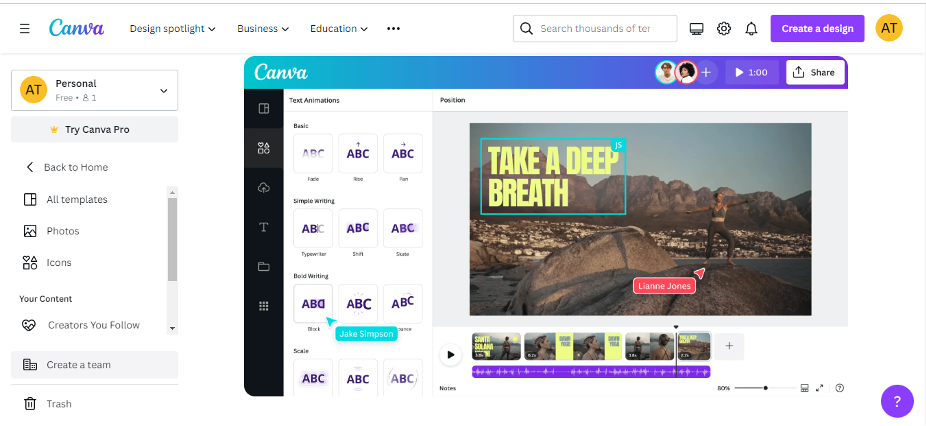Screen dimensions: 926x426
Task: Click the small editor help circle icon
Action: 840,388
